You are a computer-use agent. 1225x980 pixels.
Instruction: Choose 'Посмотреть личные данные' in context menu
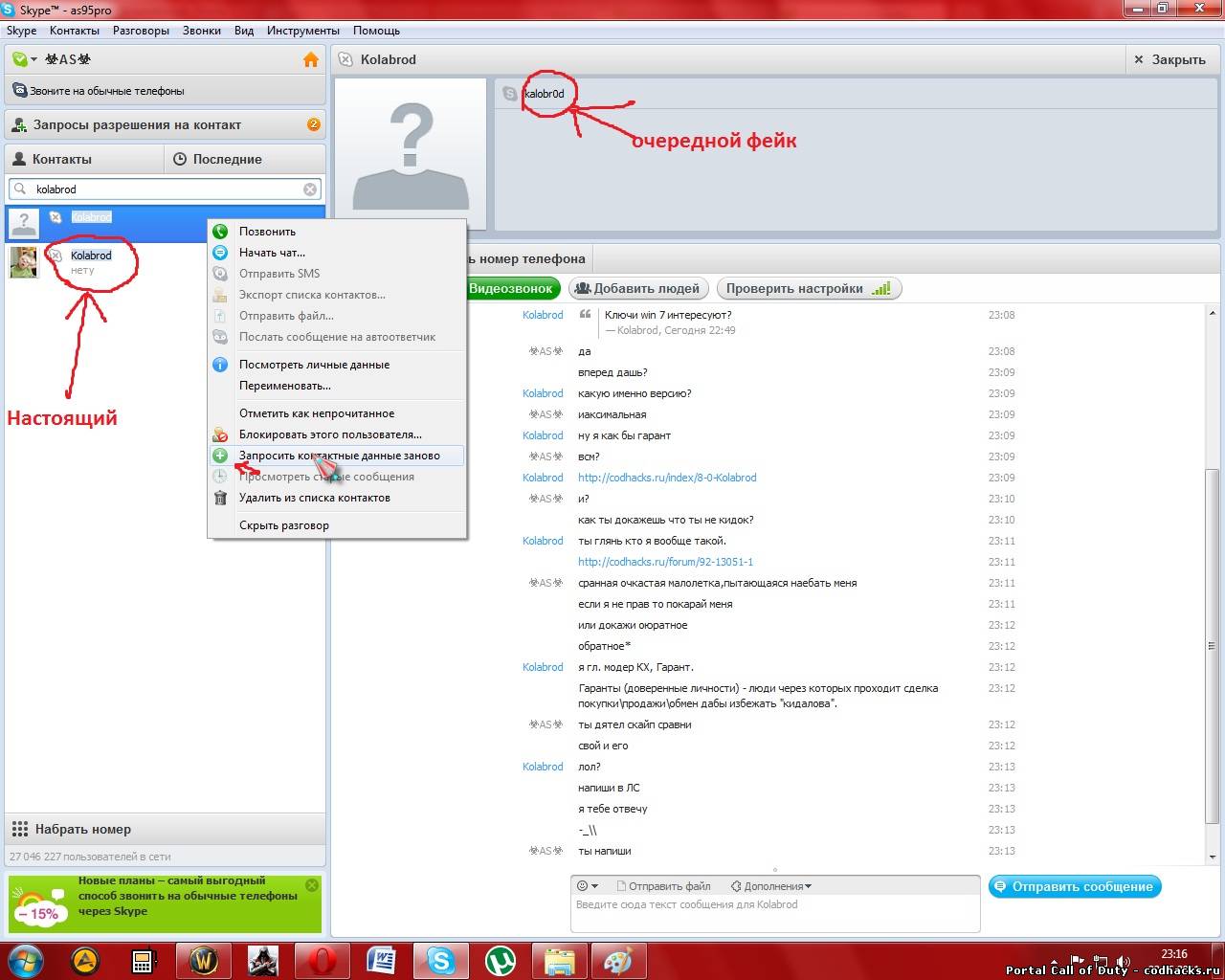click(x=338, y=365)
